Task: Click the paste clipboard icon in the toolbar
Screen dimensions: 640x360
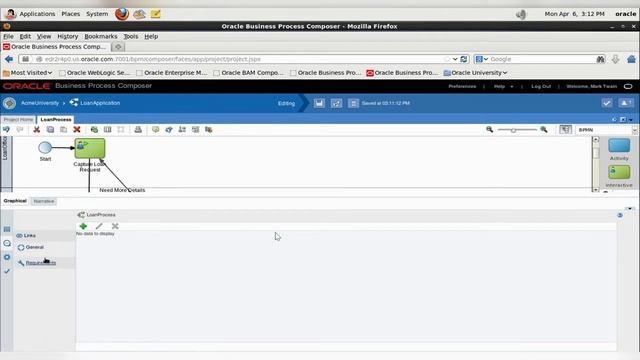Action: point(64,129)
